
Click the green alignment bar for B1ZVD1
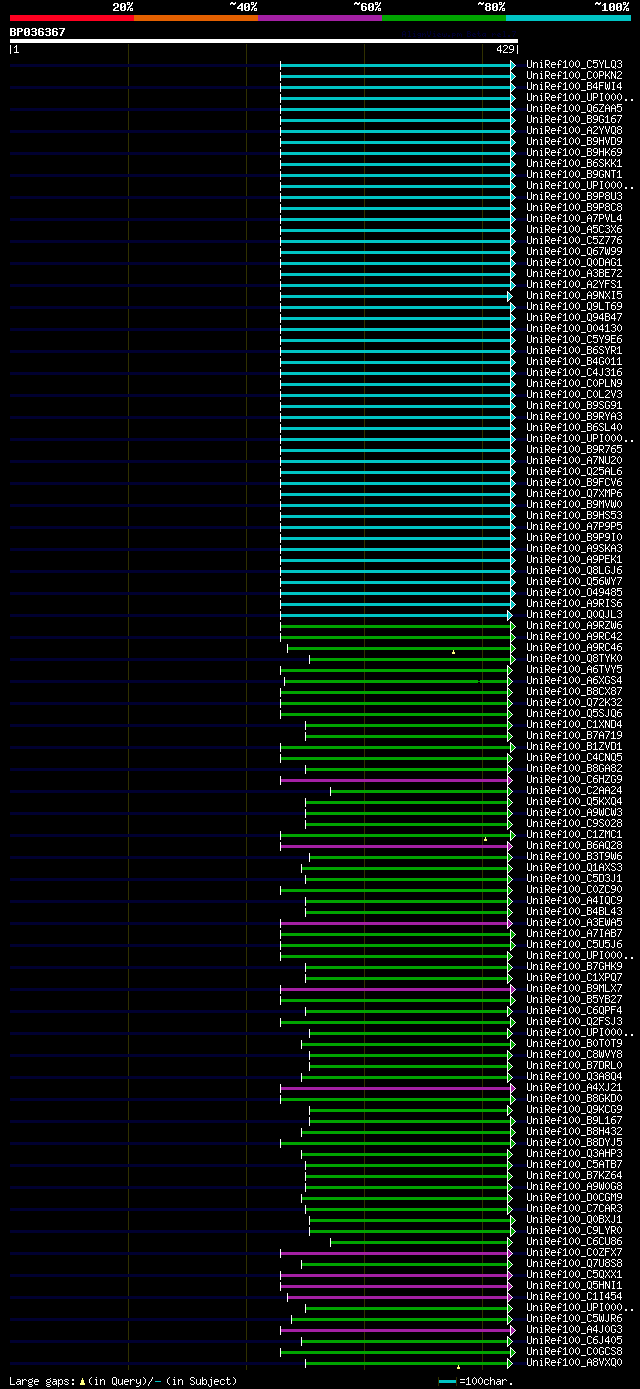pos(396,747)
